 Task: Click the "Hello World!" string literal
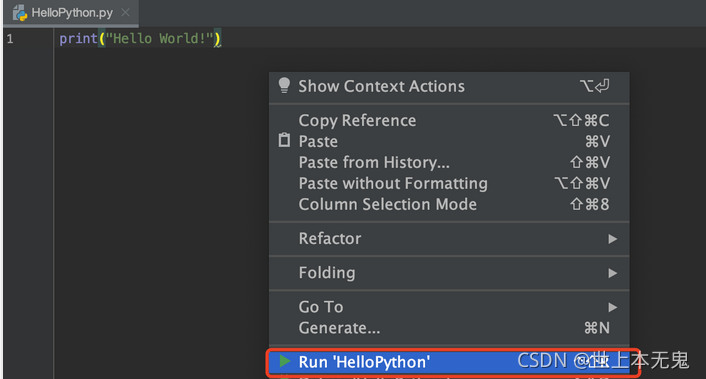[159, 39]
